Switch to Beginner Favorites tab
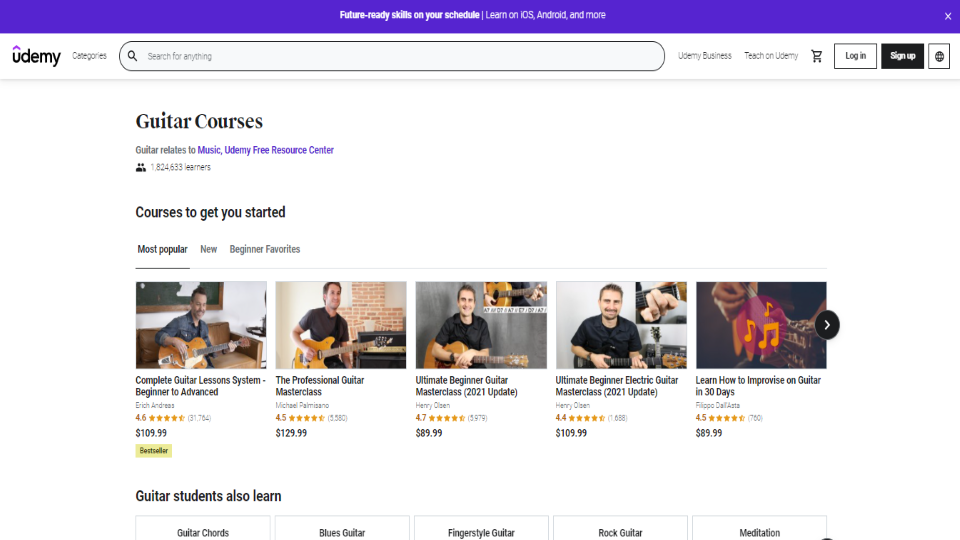The width and height of the screenshot is (960, 540). [265, 250]
